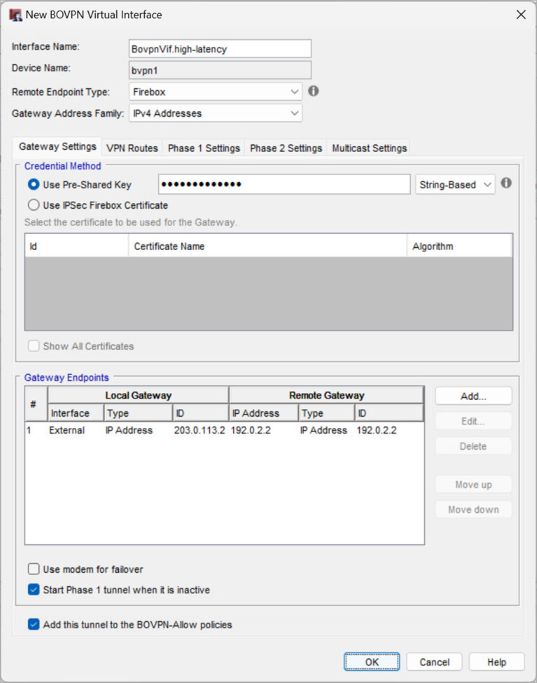Image resolution: width=537 pixels, height=683 pixels.
Task: Open the Phase 1 Settings tab
Action: [204, 148]
